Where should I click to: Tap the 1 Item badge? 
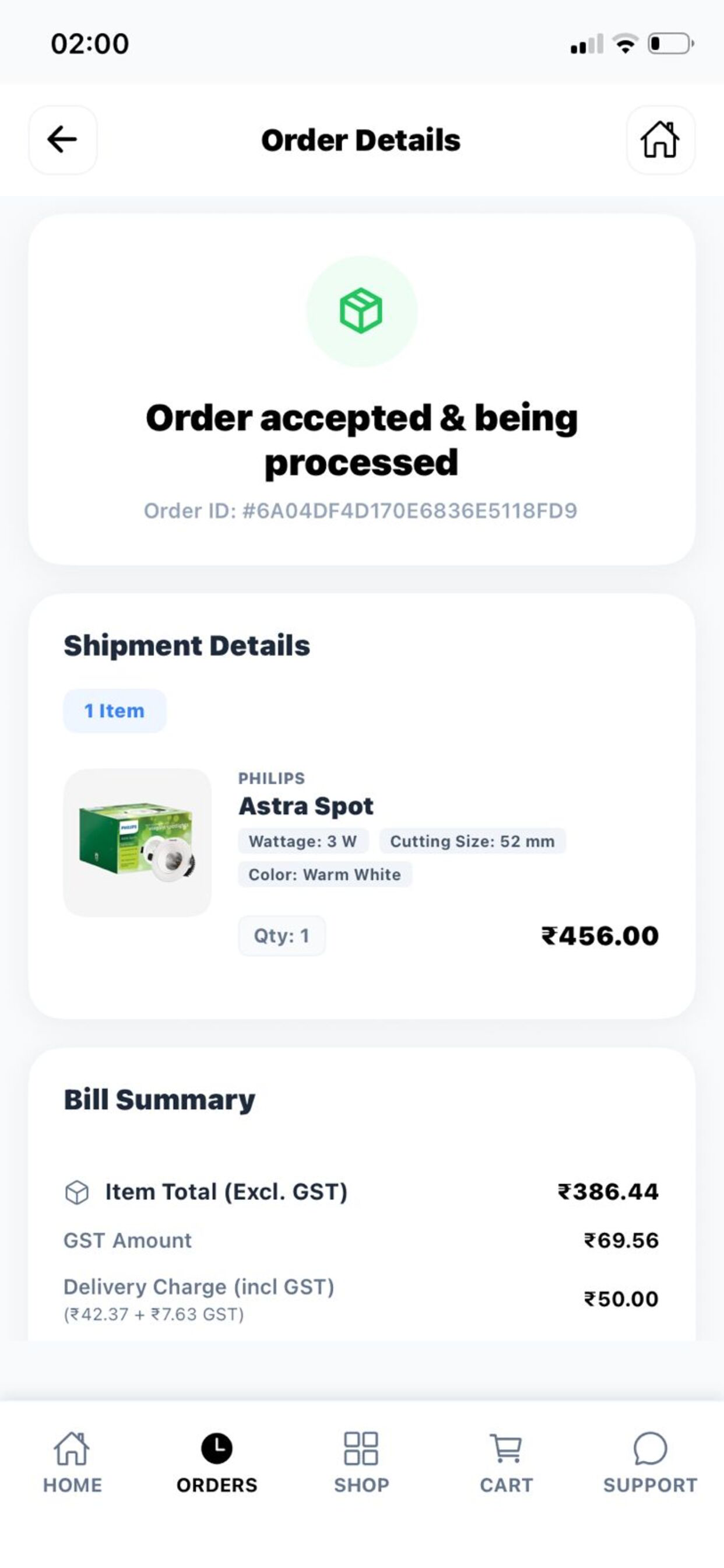[115, 710]
